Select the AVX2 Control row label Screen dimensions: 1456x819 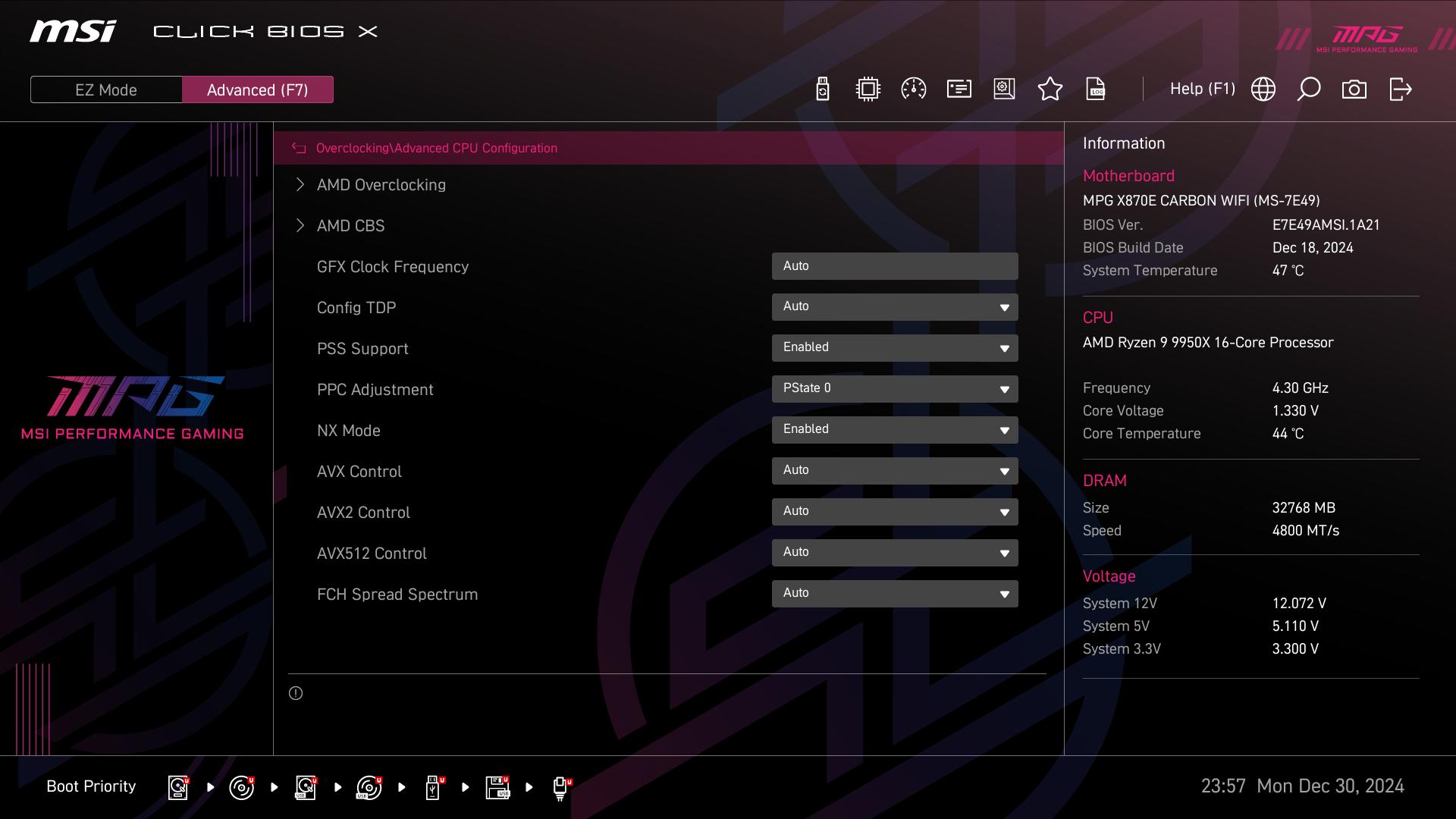[363, 513]
